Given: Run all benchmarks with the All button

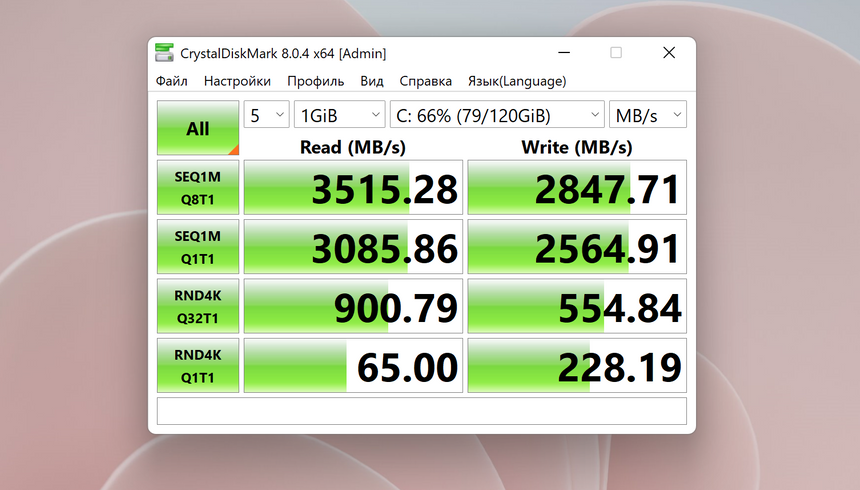Looking at the screenshot, I should pos(198,128).
